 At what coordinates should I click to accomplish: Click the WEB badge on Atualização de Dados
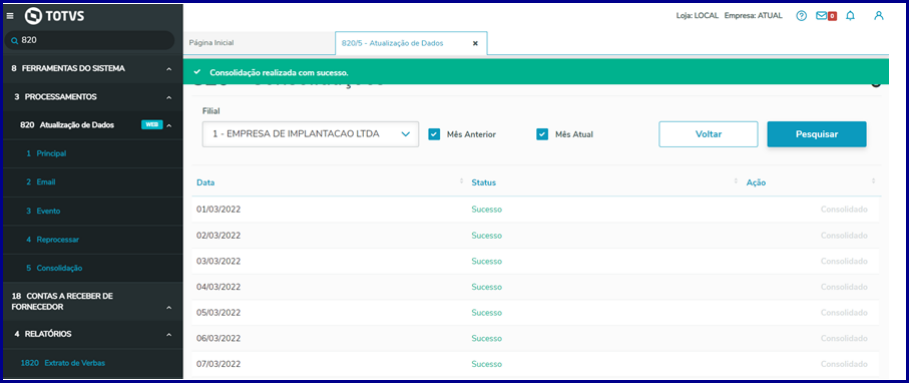pyautogui.click(x=152, y=125)
